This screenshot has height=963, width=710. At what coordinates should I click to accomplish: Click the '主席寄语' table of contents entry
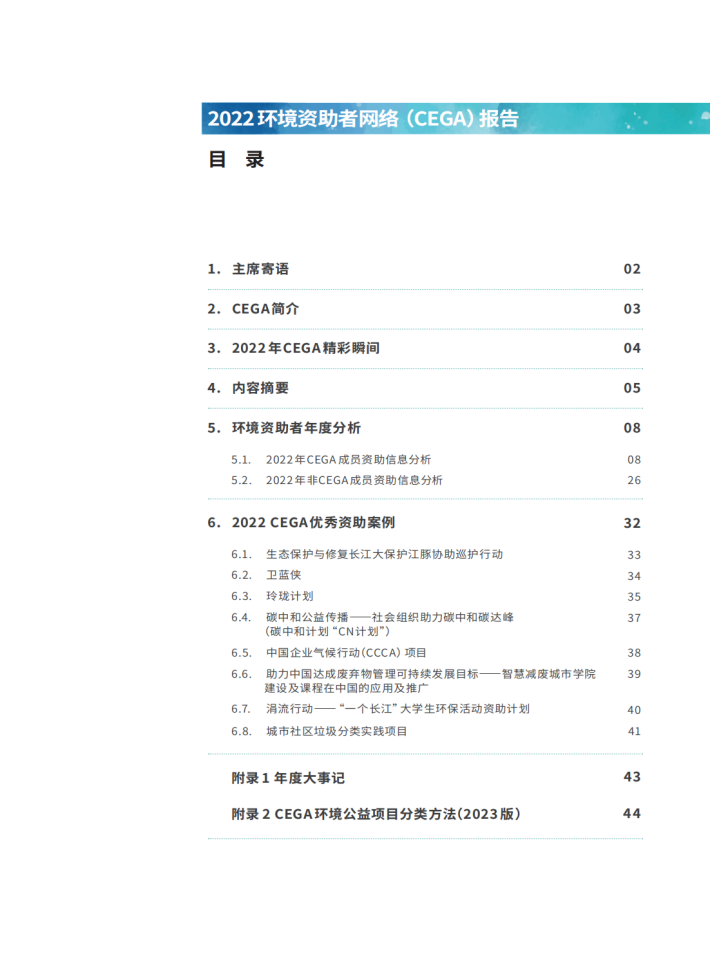pyautogui.click(x=260, y=269)
